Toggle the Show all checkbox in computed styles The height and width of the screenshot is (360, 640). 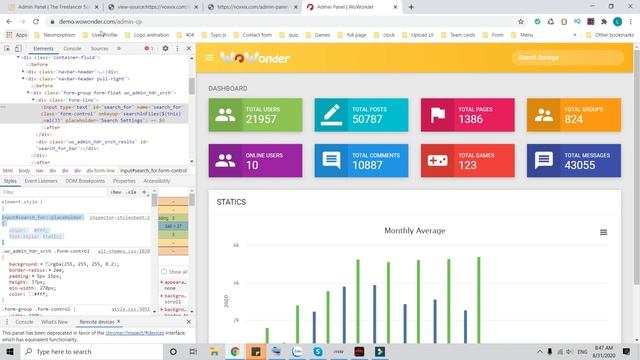(164, 271)
